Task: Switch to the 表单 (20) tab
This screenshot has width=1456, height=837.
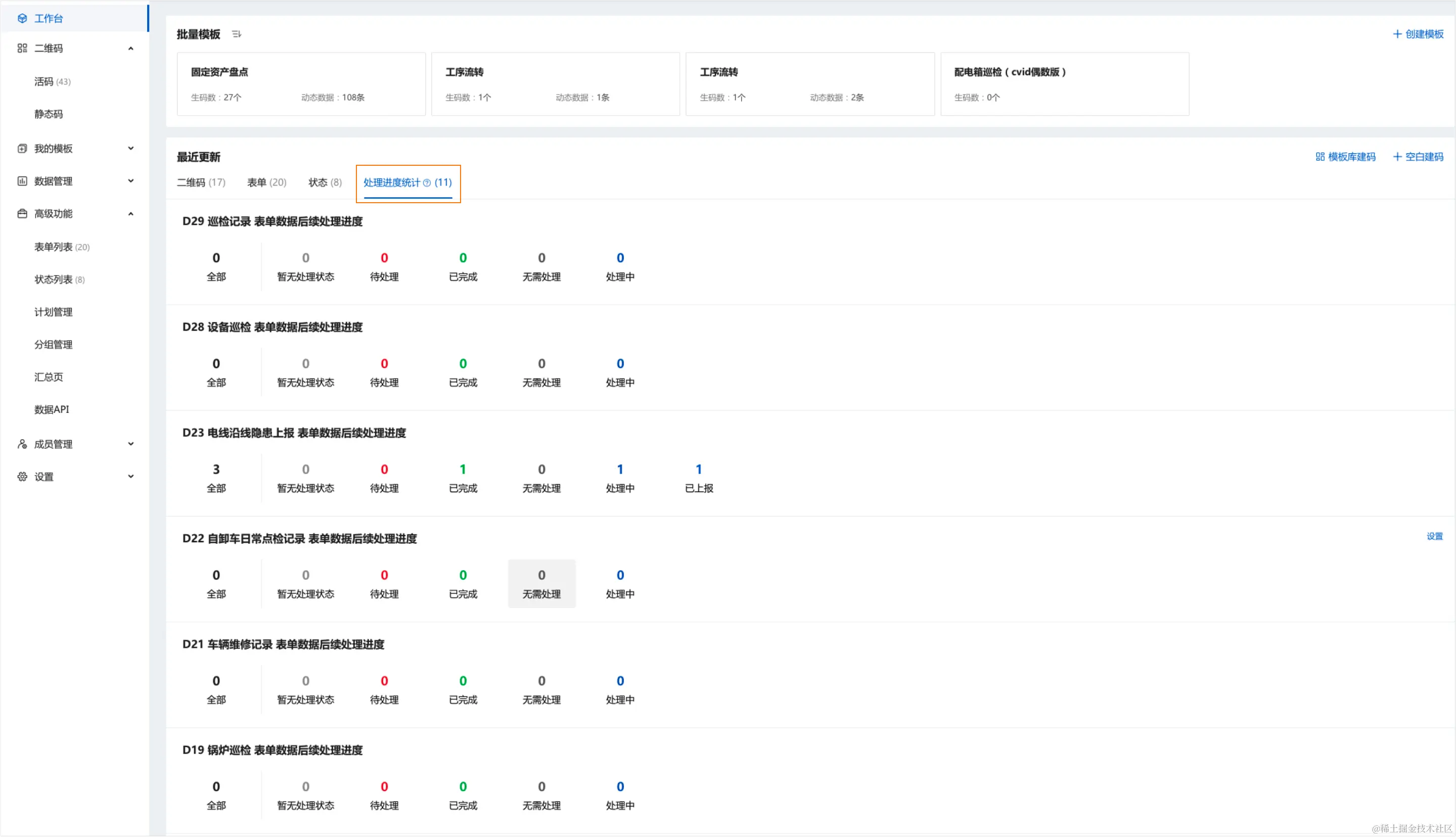Action: 267,183
